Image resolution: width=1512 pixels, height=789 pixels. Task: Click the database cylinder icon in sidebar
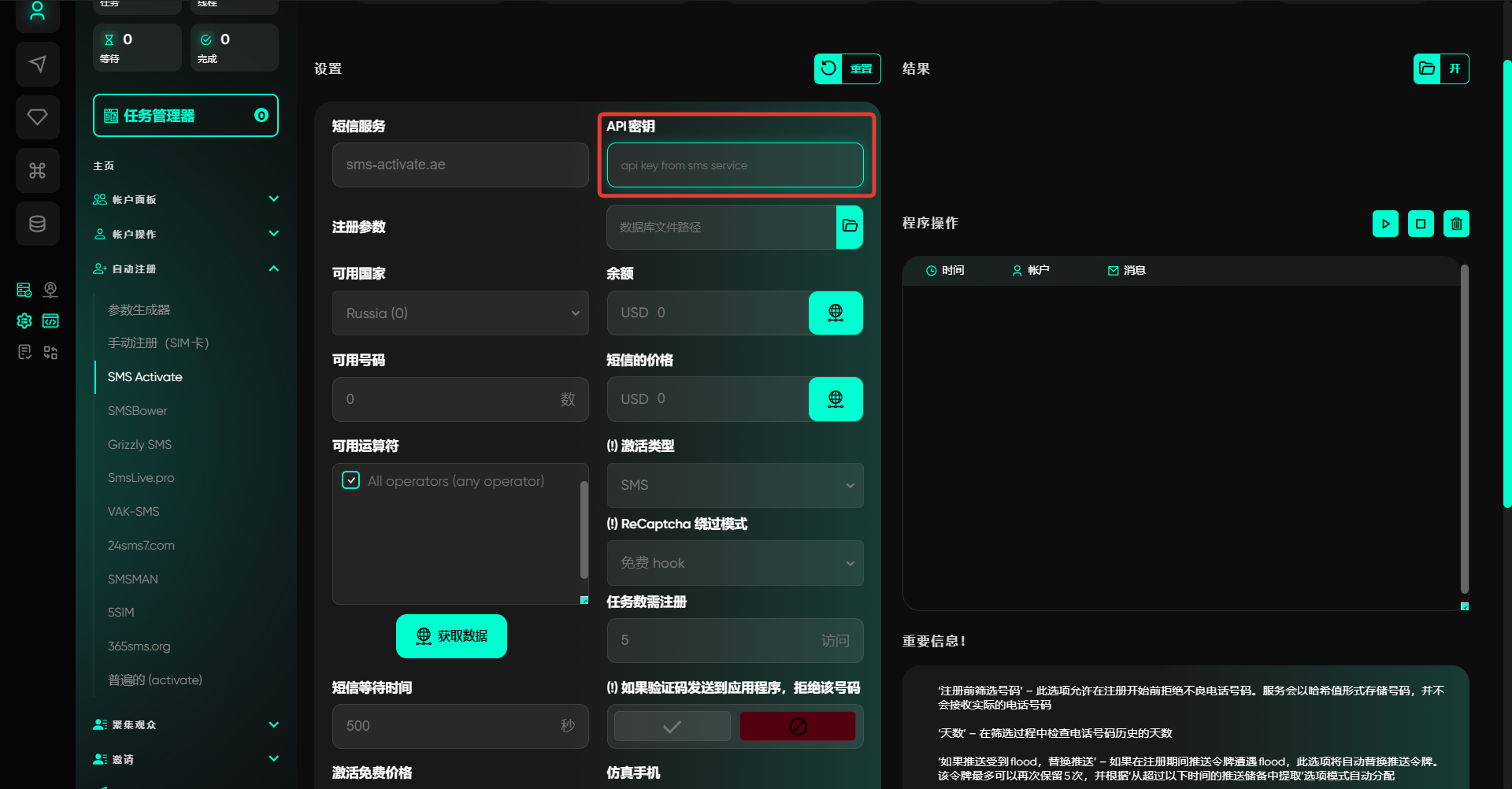37,224
